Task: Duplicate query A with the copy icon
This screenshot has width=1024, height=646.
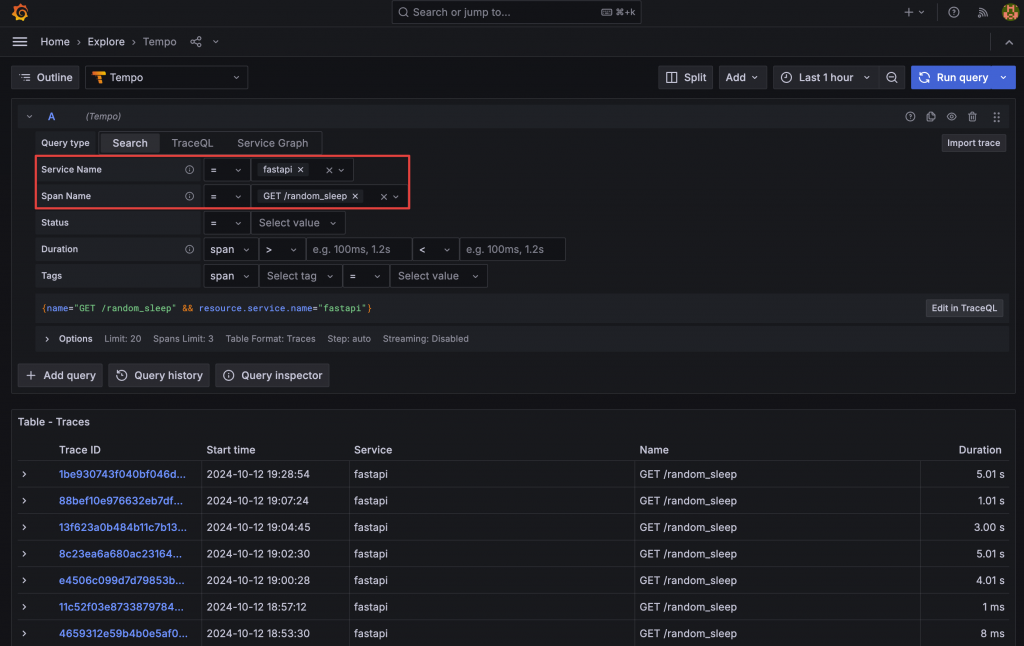Action: [x=931, y=116]
